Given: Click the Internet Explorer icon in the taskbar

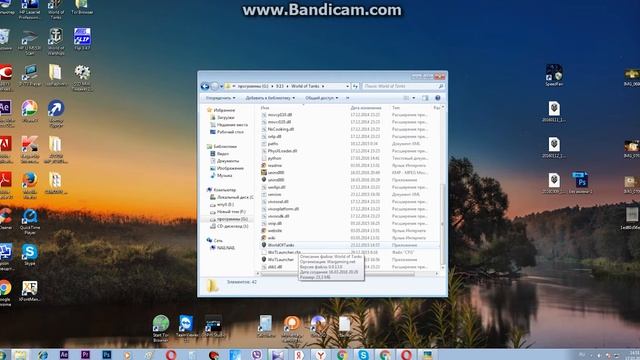Looking at the screenshot, I should tap(42, 355).
